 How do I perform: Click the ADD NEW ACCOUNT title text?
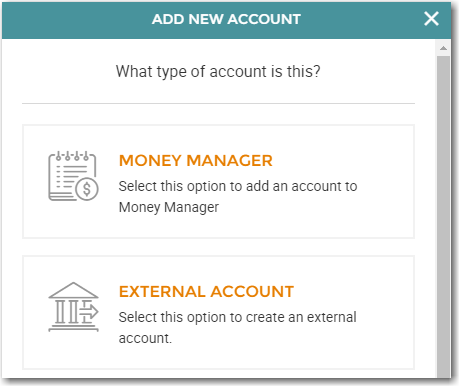coord(226,19)
